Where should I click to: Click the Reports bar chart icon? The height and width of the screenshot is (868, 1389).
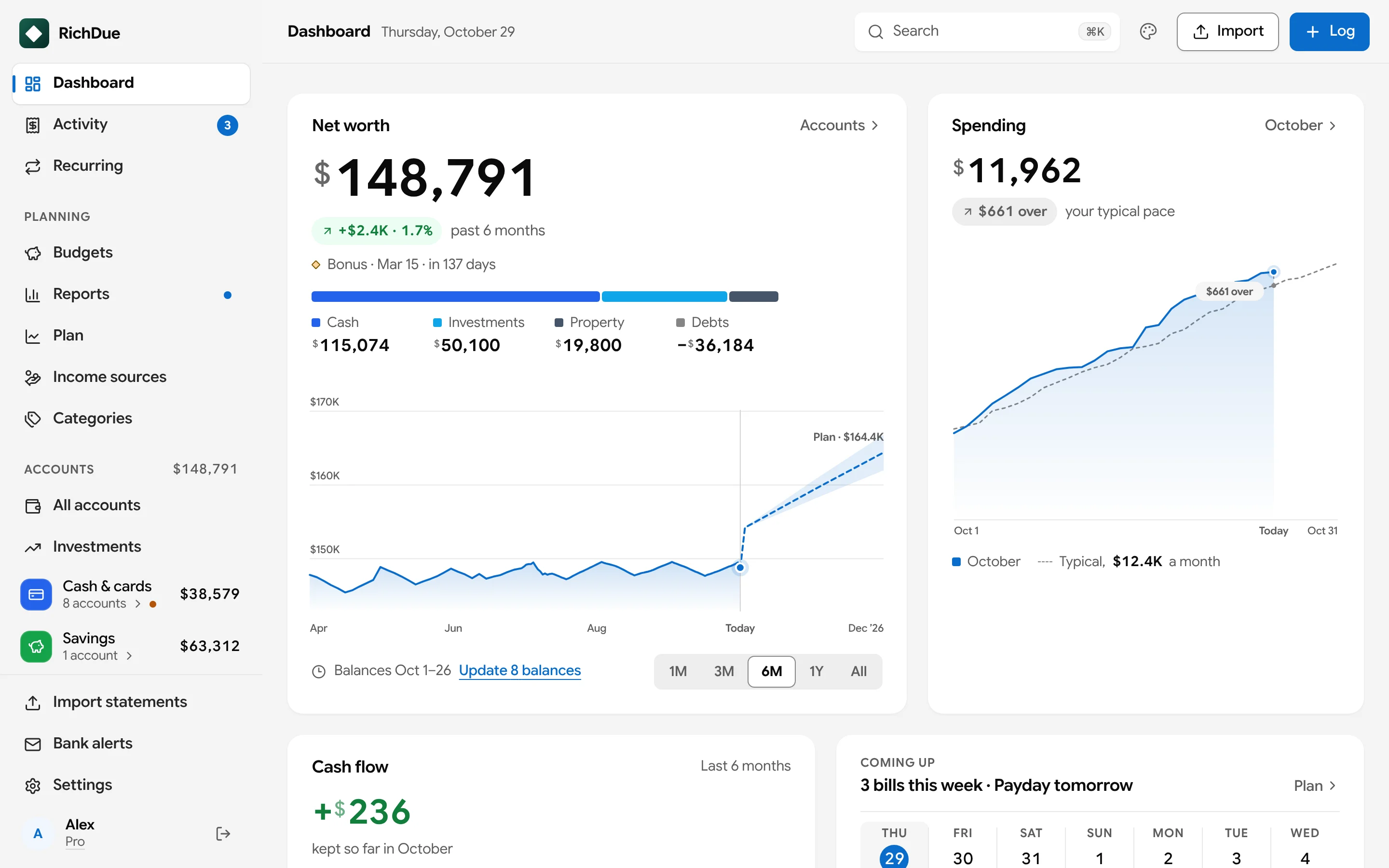tap(33, 295)
